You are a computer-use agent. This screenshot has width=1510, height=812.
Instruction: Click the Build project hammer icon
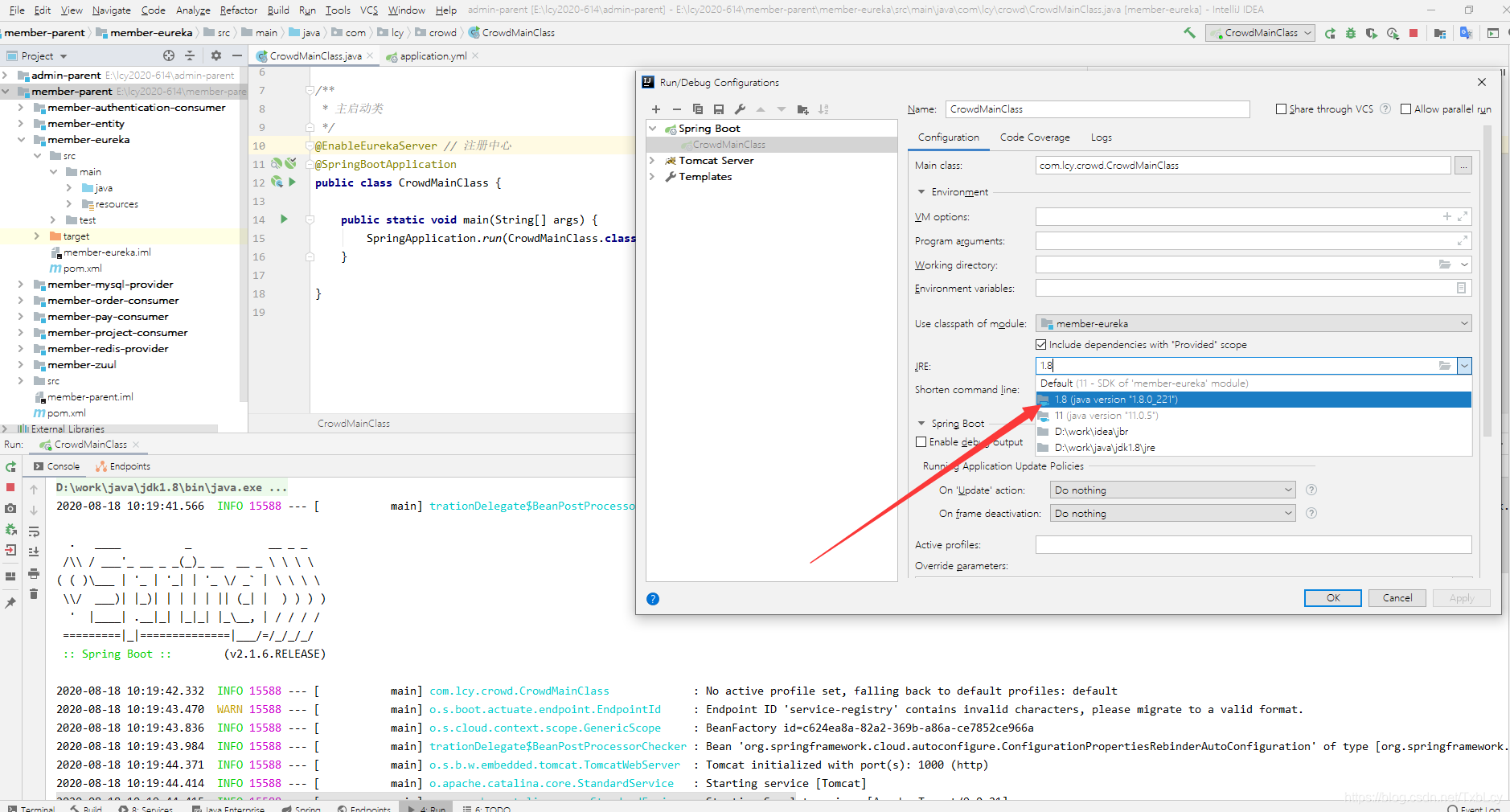click(x=1189, y=33)
